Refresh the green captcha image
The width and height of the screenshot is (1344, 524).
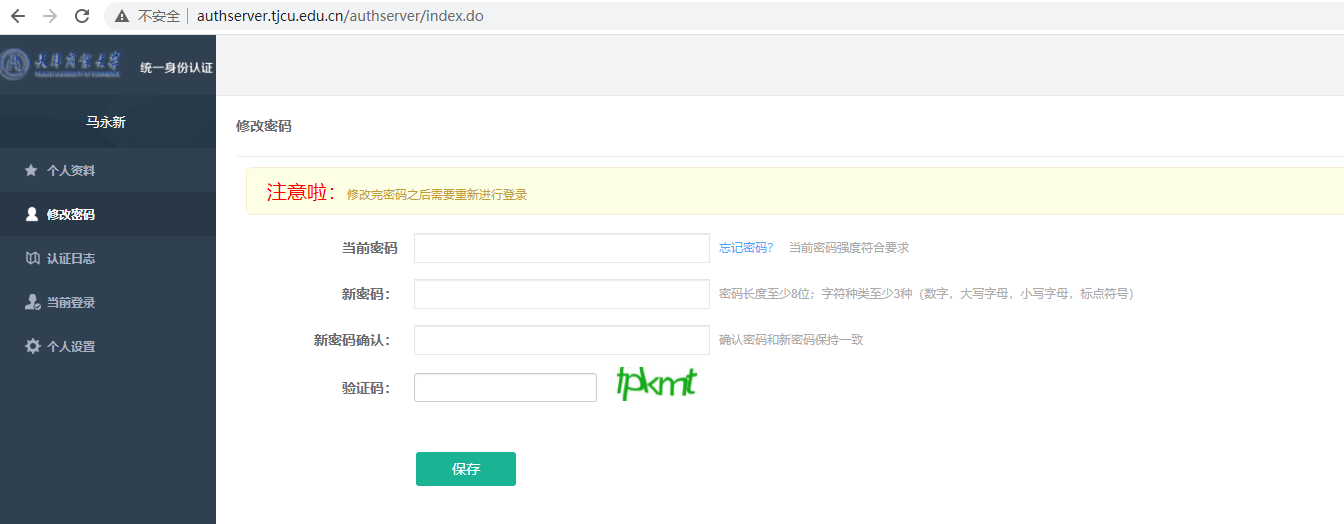click(656, 384)
